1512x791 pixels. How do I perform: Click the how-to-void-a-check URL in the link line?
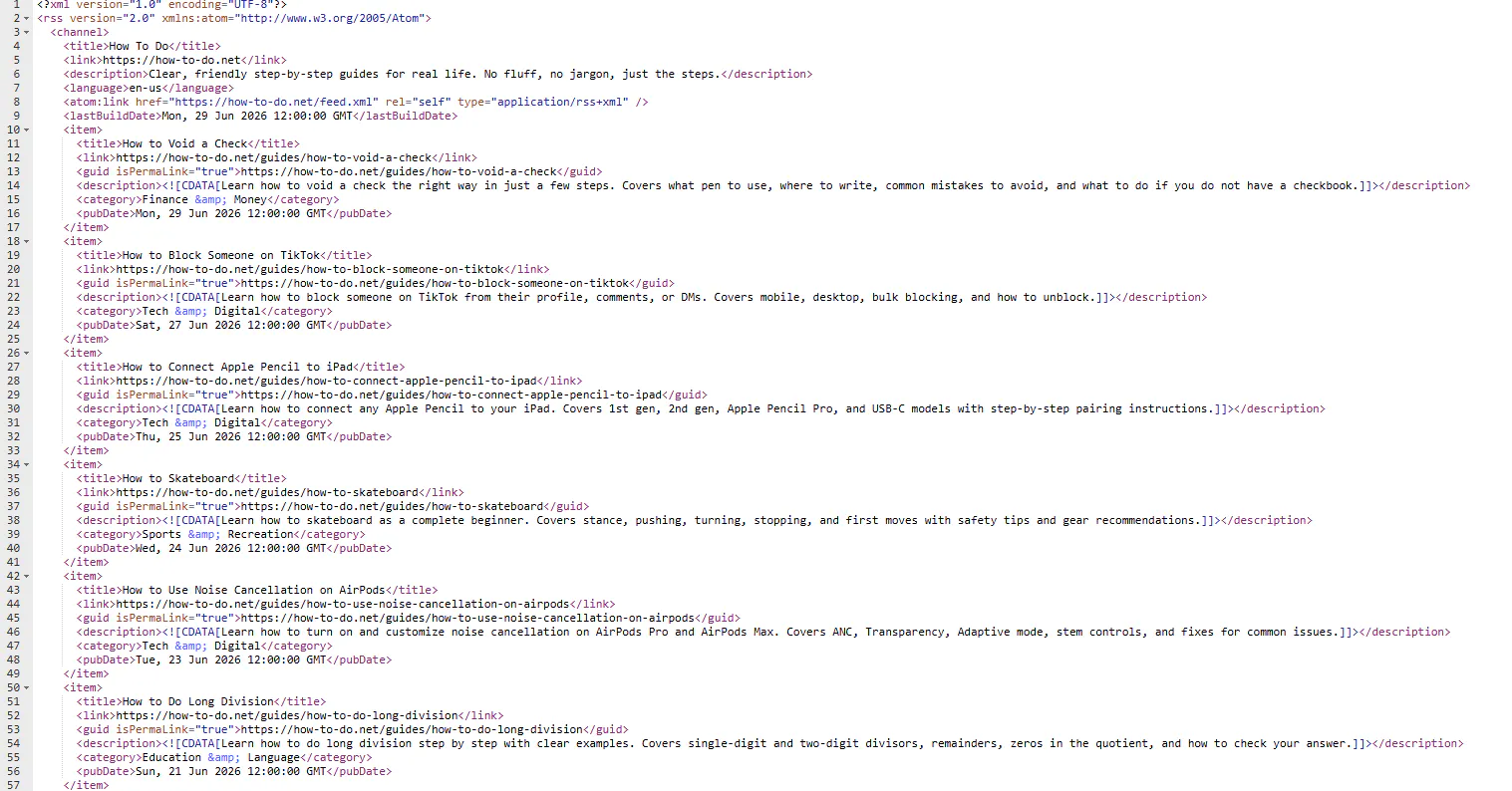click(x=274, y=157)
